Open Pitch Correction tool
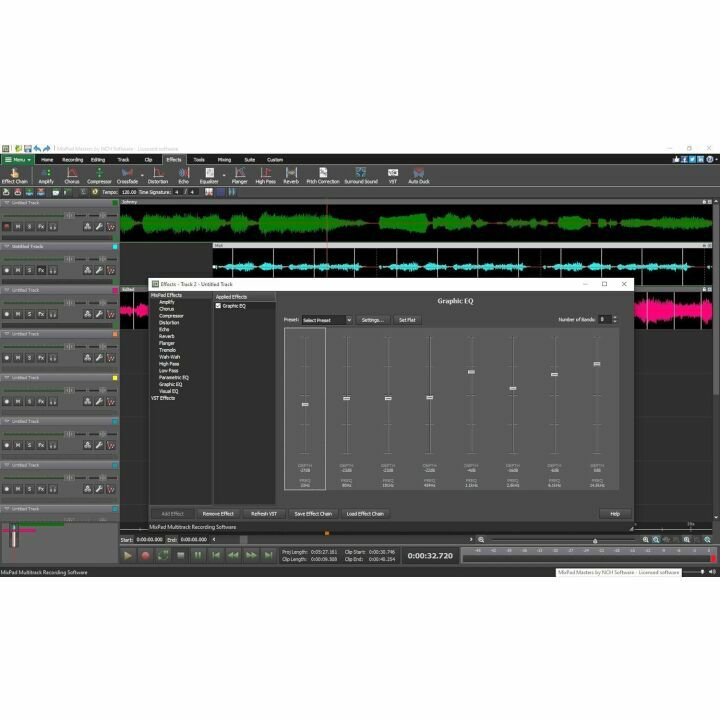 pyautogui.click(x=323, y=175)
